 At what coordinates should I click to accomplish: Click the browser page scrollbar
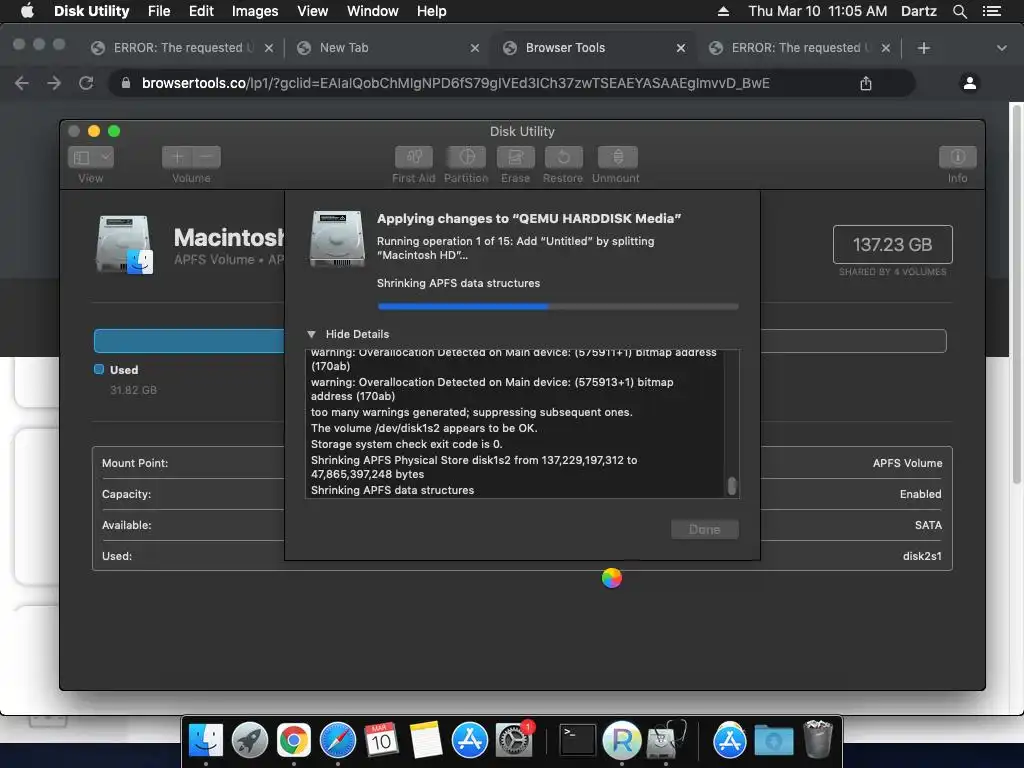[x=1016, y=294]
